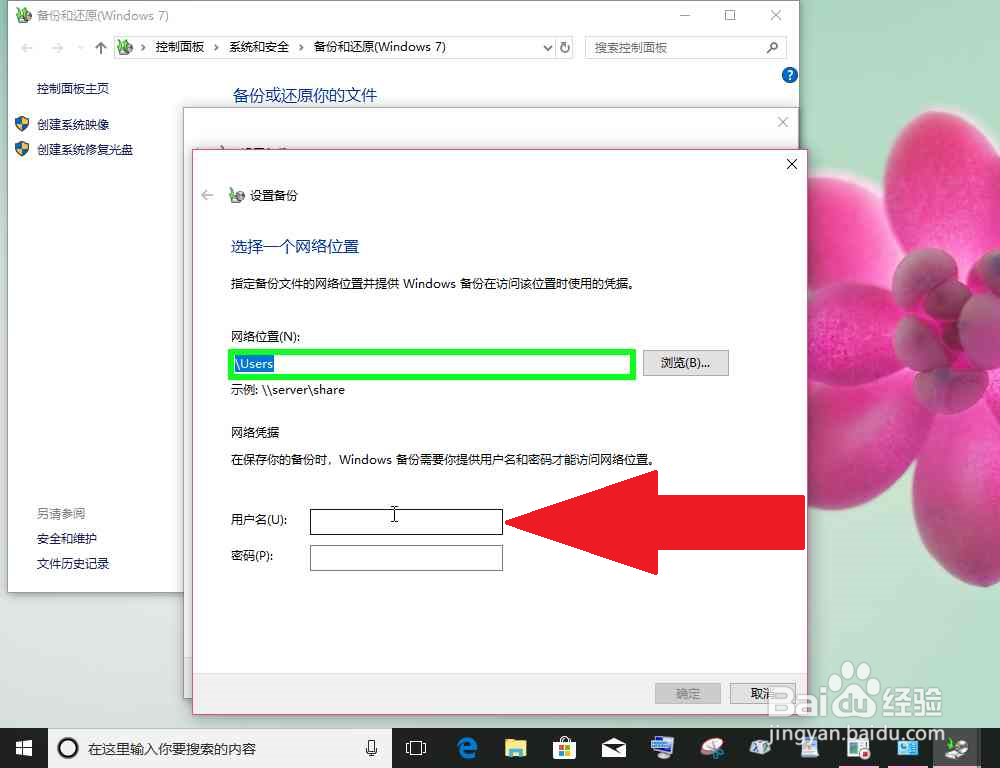Click the magnifier icon in the search box
Screen dimensions: 1000x768
pyautogui.click(x=772, y=47)
